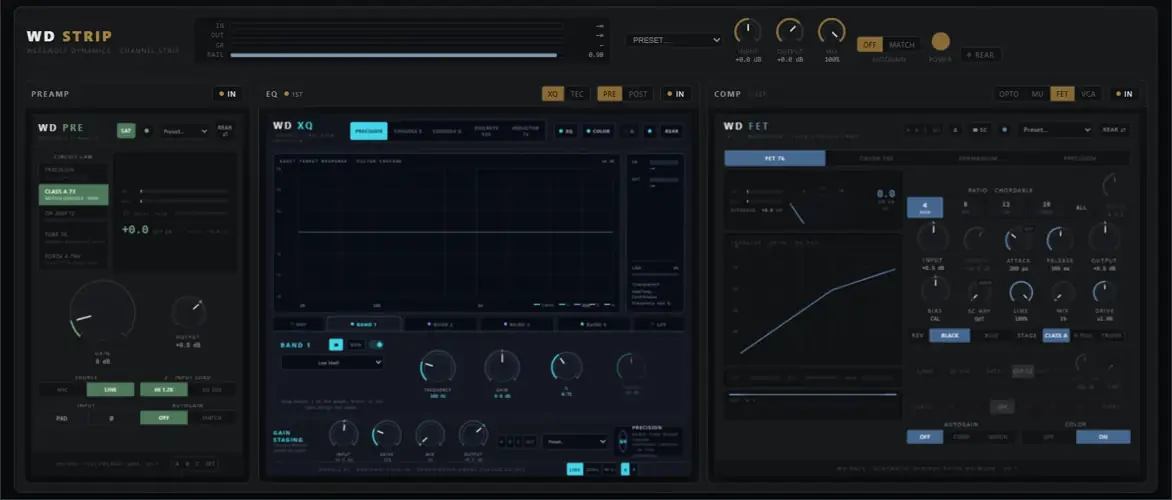Open the Low Shelf filter type dropdown
The width and height of the screenshot is (1172, 500).
tap(333, 362)
